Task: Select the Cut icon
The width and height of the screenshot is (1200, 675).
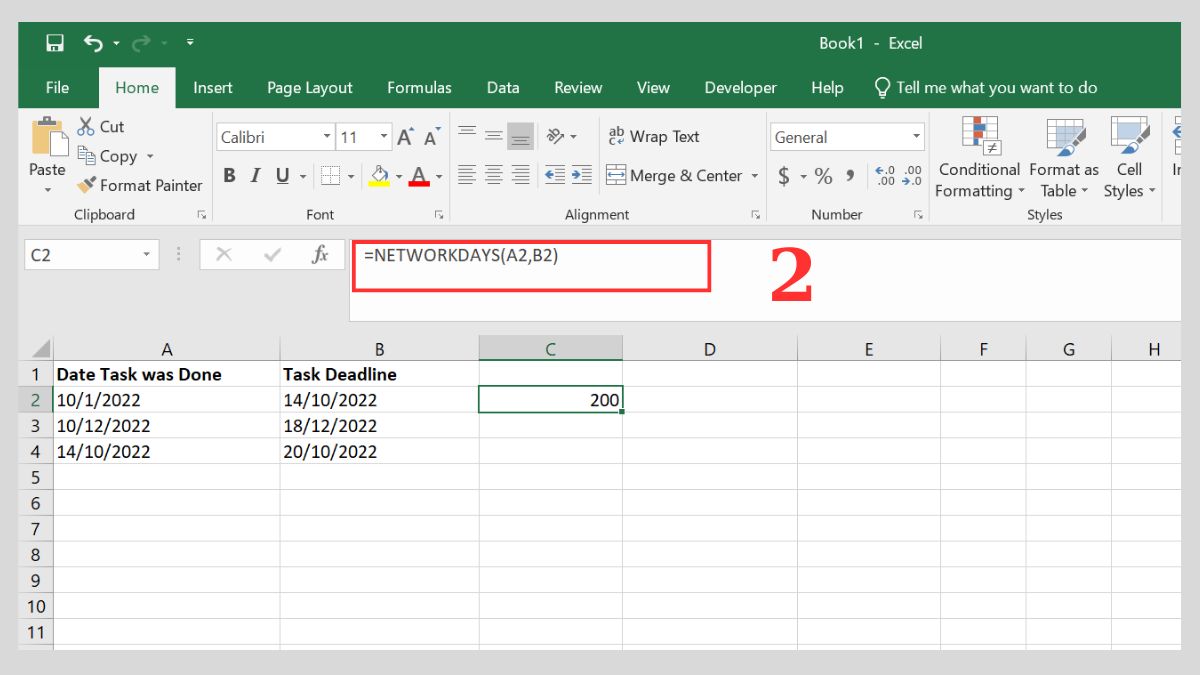Action: click(x=87, y=126)
